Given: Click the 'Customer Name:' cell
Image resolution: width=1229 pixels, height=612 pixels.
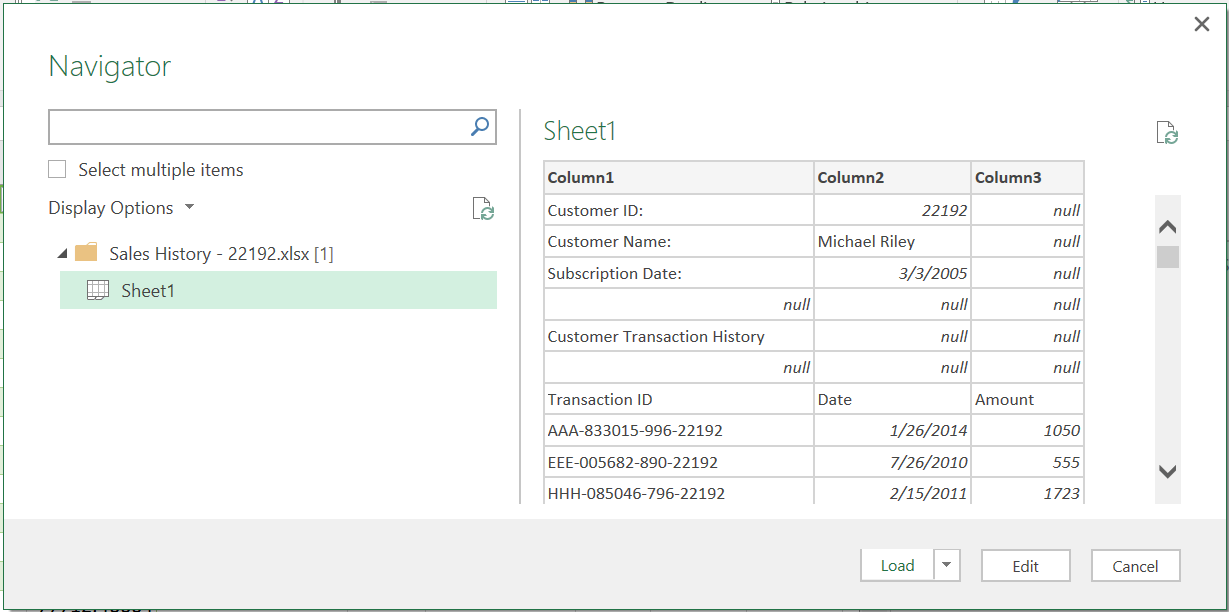Looking at the screenshot, I should pyautogui.click(x=679, y=242).
